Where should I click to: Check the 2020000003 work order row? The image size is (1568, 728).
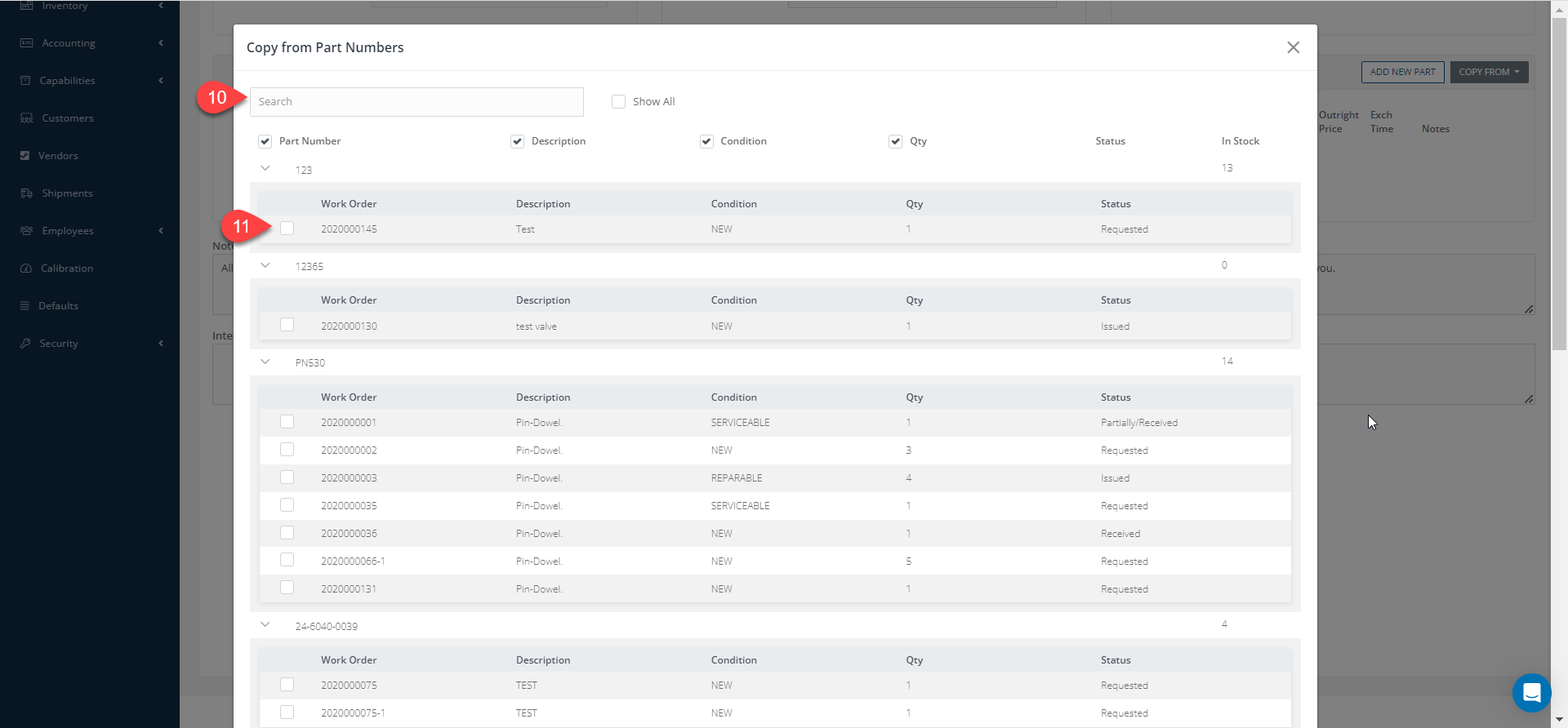click(x=287, y=477)
